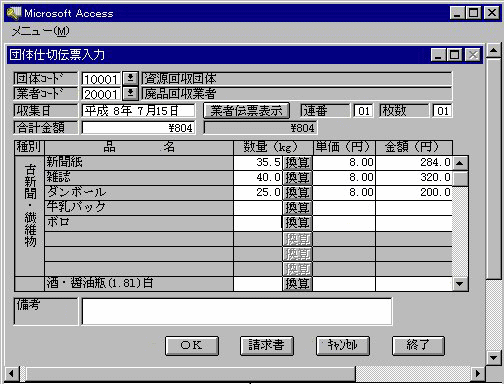Click the 雑誌 unit price cell 8.00
Image resolution: width=504 pixels, height=384 pixels.
344,178
